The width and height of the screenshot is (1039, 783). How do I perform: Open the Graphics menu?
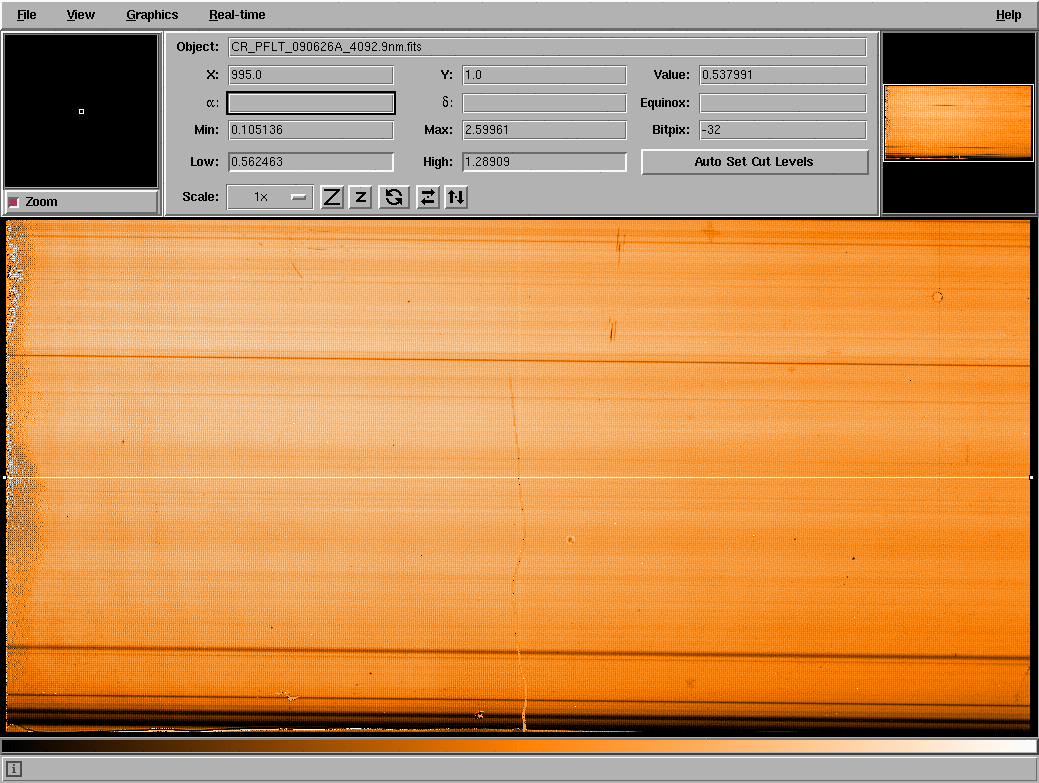pyautogui.click(x=152, y=15)
